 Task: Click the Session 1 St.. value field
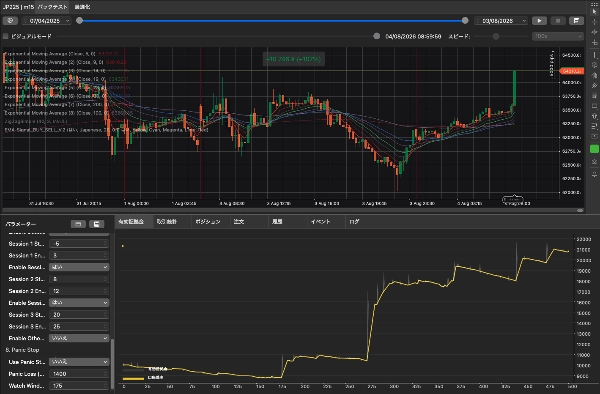click(x=79, y=244)
